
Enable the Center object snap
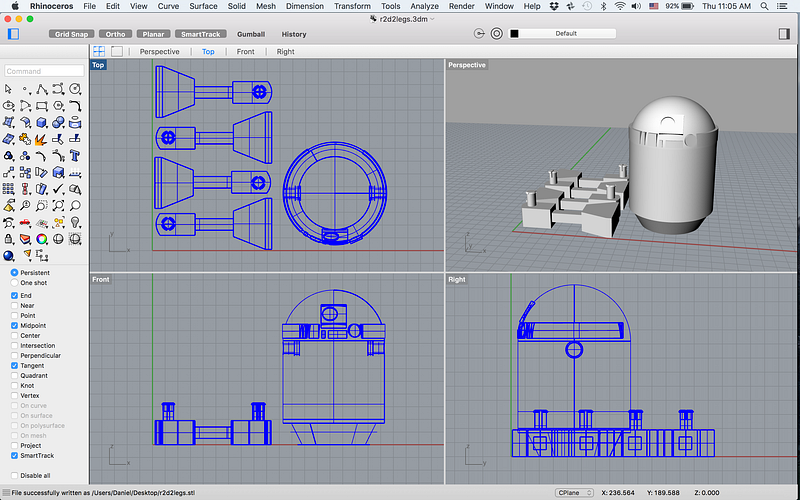(x=14, y=336)
